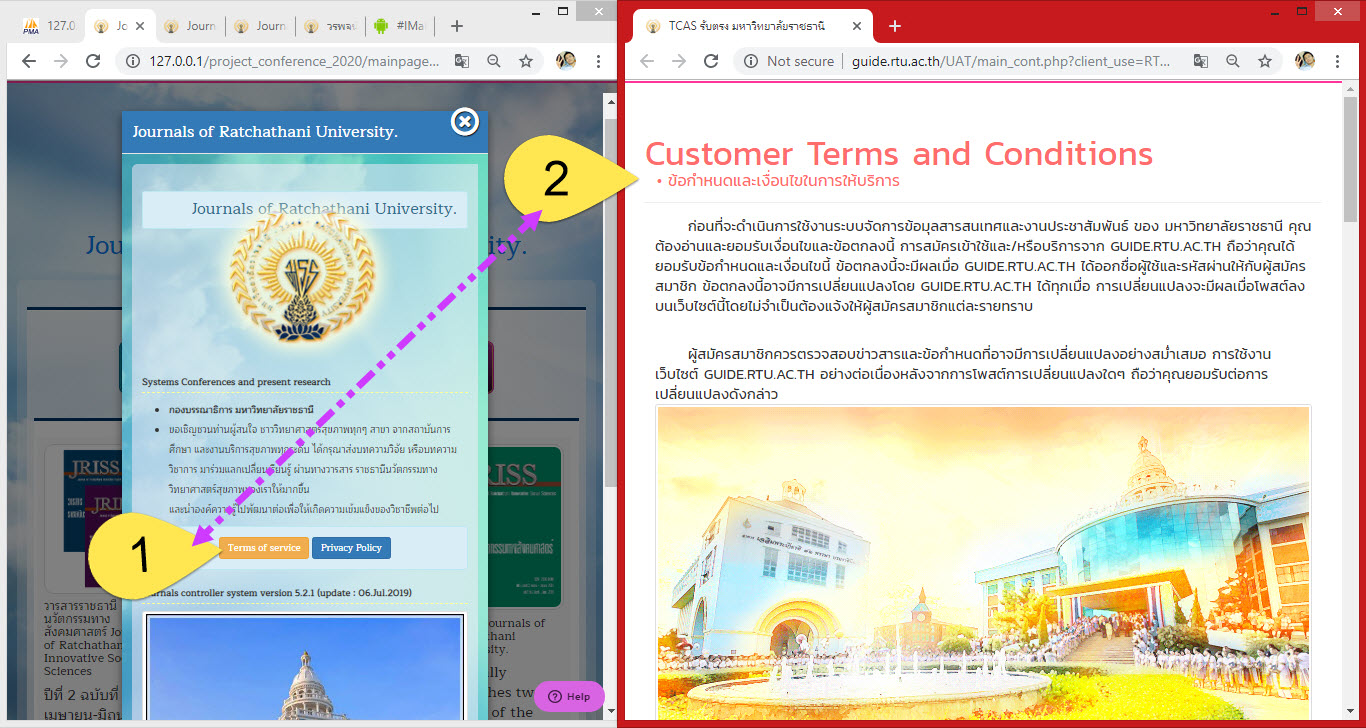This screenshot has height=728, width=1366.
Task: Close the TCAS tab in right window
Action: (x=856, y=26)
